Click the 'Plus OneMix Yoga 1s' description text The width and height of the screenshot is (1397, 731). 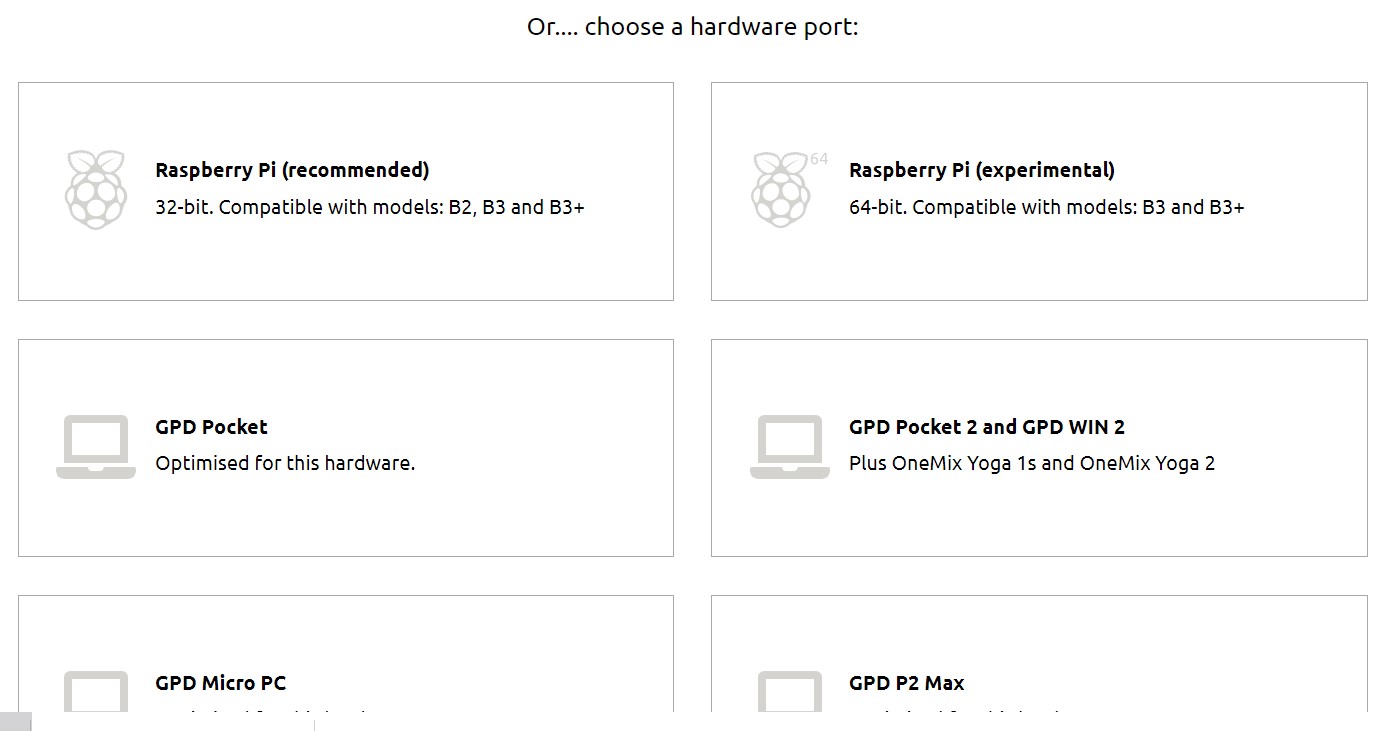pyautogui.click(x=1032, y=463)
